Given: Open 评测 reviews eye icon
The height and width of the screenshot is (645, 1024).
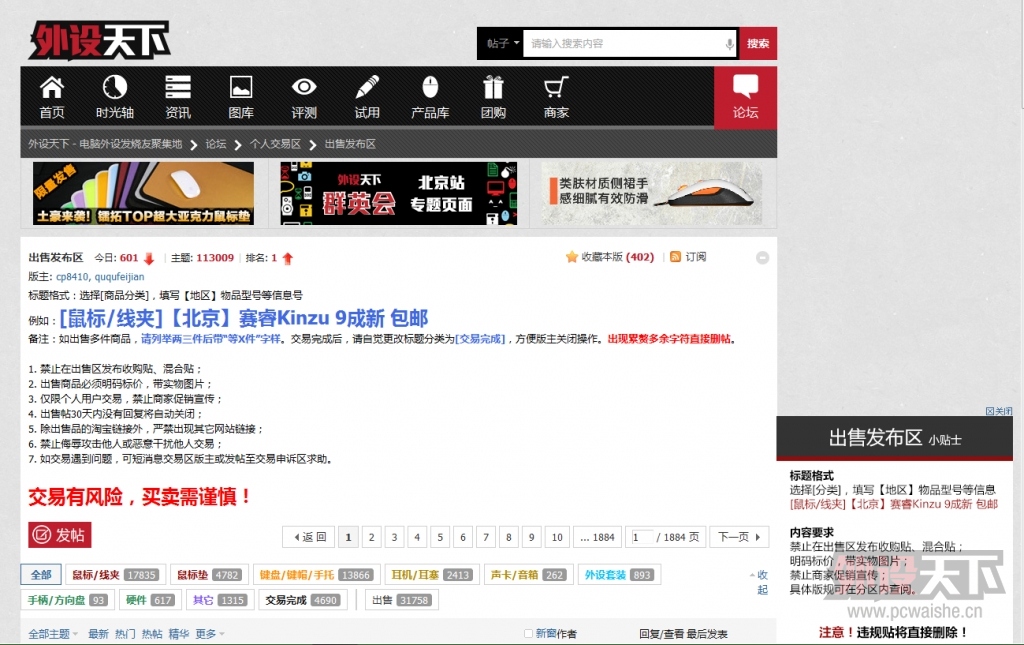Looking at the screenshot, I should point(304,97).
